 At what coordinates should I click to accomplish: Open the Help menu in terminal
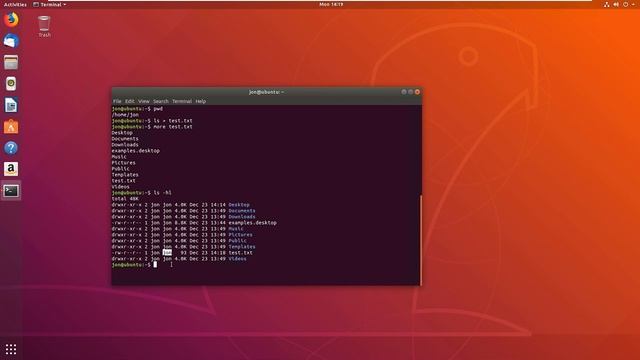coord(200,101)
